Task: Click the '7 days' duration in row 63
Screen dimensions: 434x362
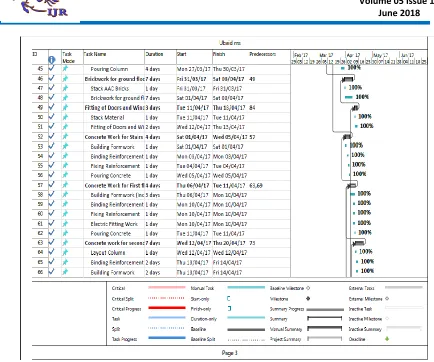Action: tap(153, 243)
